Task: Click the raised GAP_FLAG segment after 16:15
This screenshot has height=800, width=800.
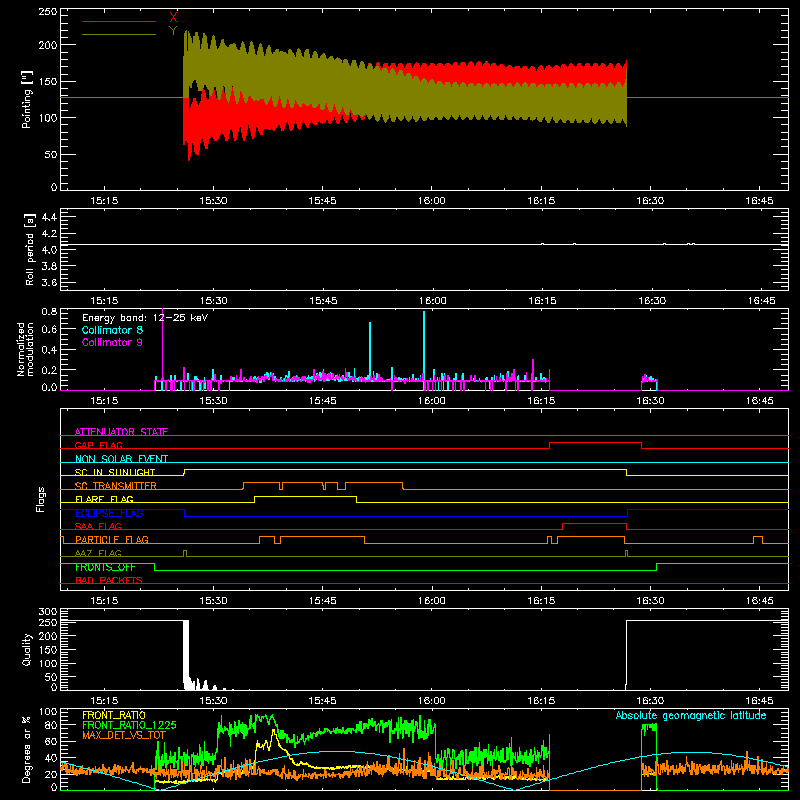Action: [x=595, y=443]
